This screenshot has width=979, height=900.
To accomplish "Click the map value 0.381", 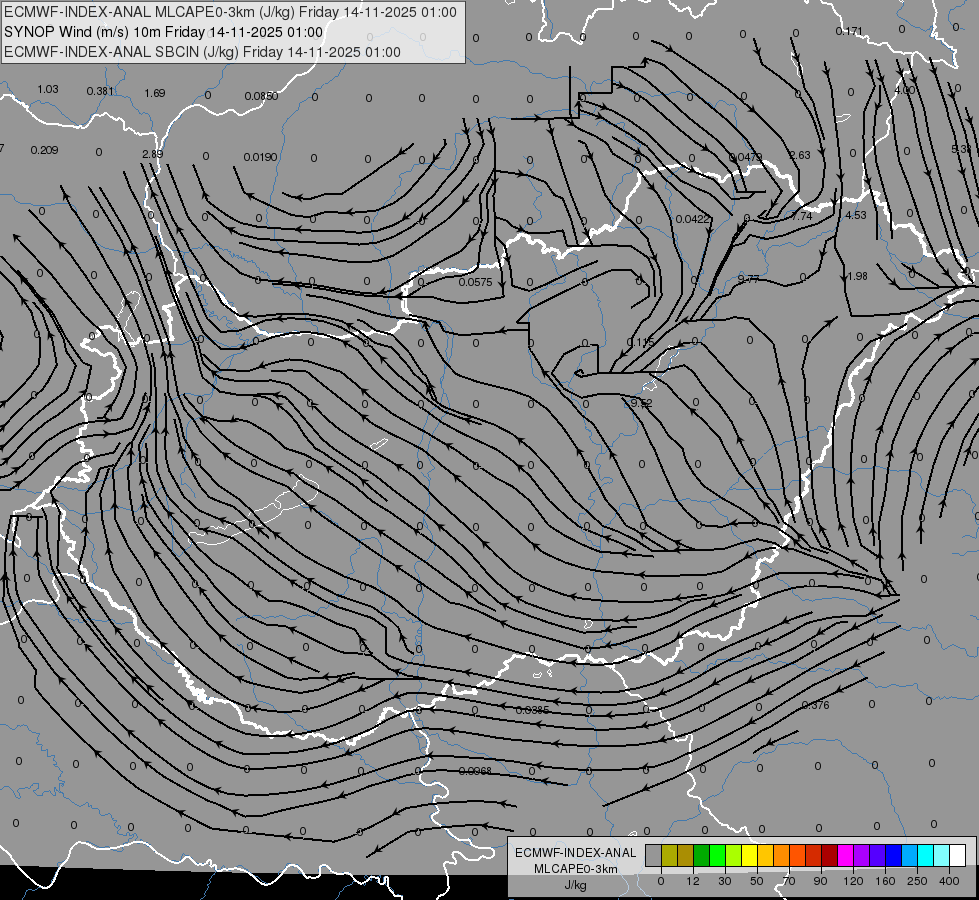I will (x=101, y=91).
